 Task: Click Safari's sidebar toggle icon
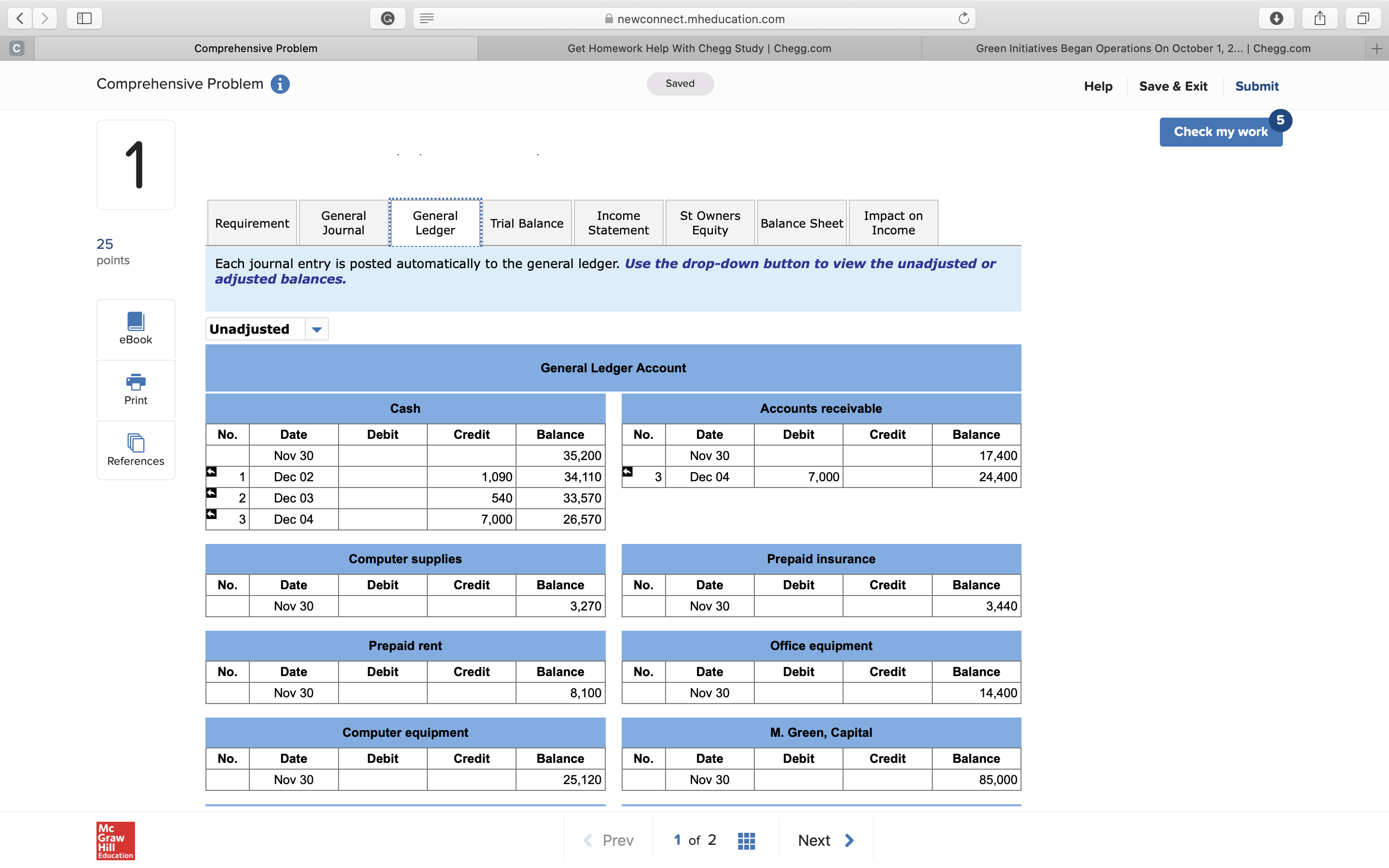pos(84,18)
